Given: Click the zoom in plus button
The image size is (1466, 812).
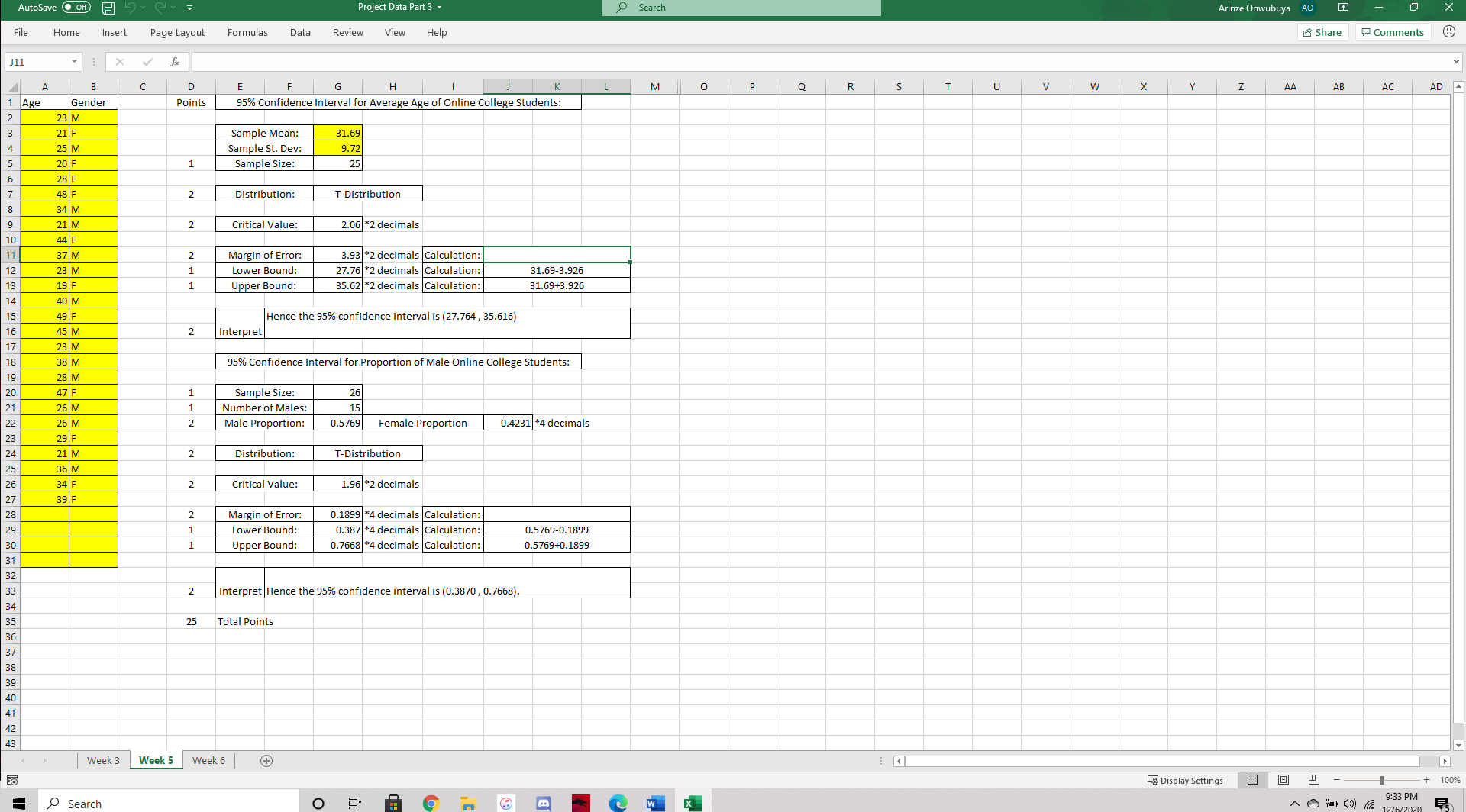Looking at the screenshot, I should tap(1426, 780).
